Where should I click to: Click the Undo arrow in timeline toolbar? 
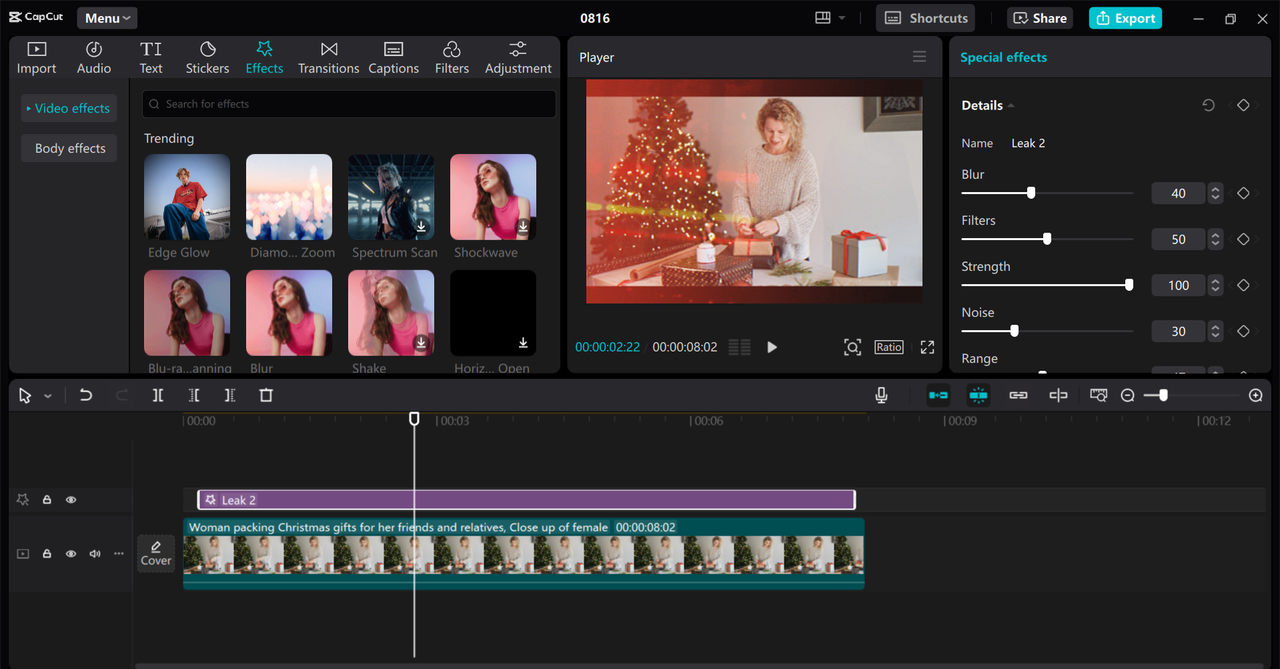pyautogui.click(x=86, y=395)
